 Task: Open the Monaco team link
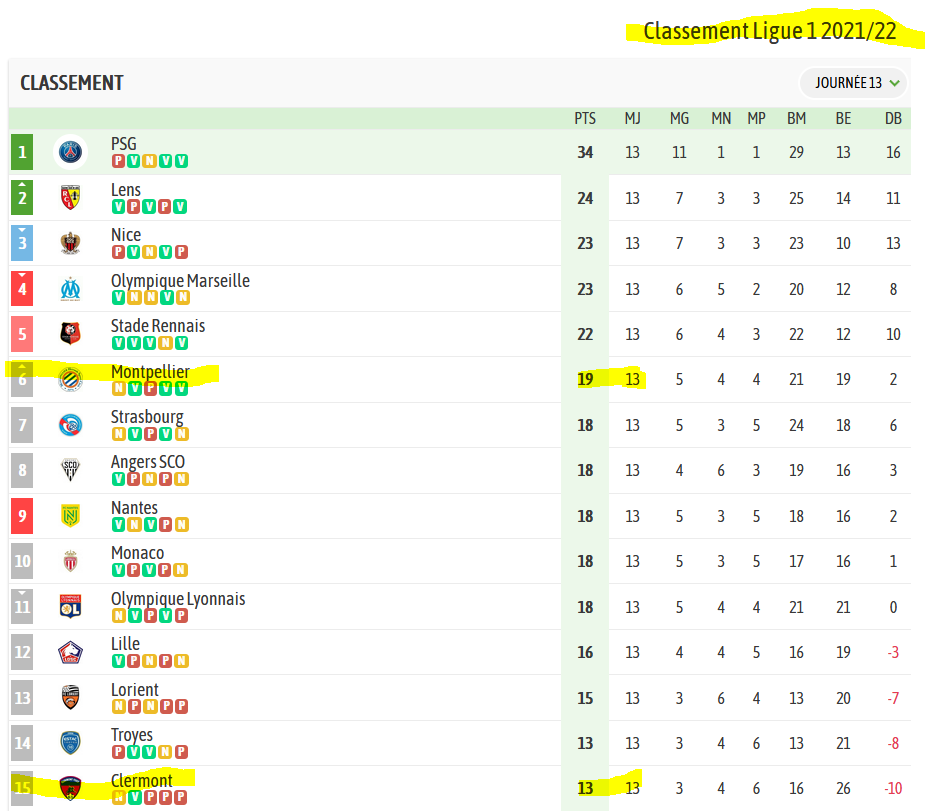(x=137, y=553)
